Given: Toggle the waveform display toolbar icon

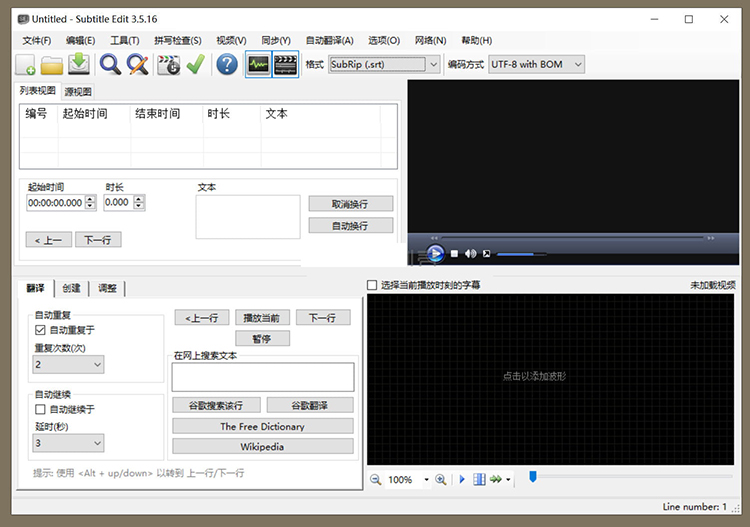Looking at the screenshot, I should (x=258, y=65).
